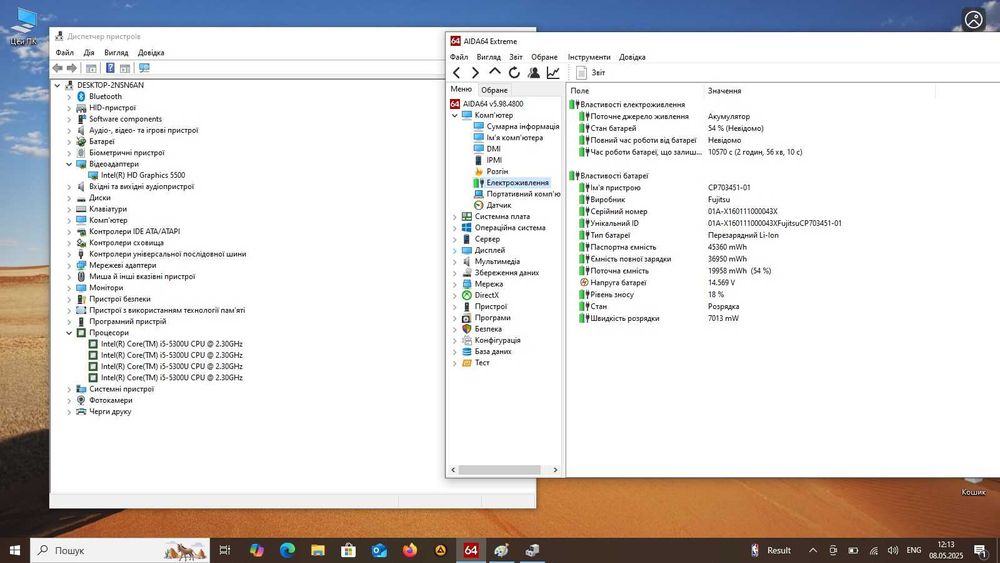Open the volume icon in system tray
This screenshot has height=563, width=1000.
coord(893,550)
